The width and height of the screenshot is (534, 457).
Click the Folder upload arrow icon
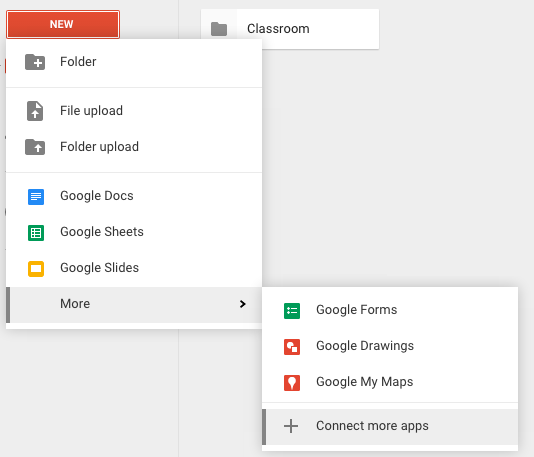click(35, 147)
